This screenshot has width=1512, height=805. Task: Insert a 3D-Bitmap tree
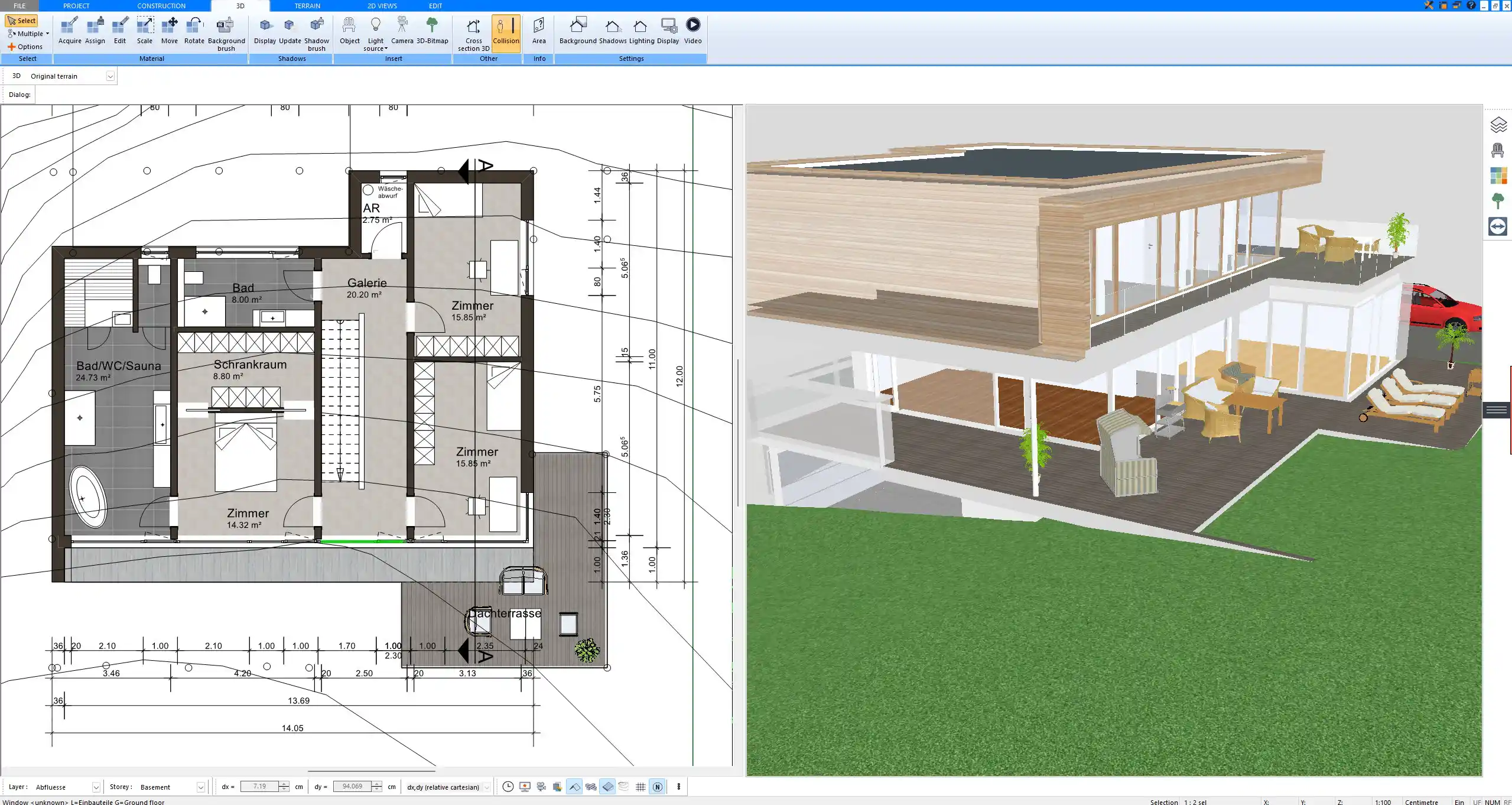(x=433, y=31)
